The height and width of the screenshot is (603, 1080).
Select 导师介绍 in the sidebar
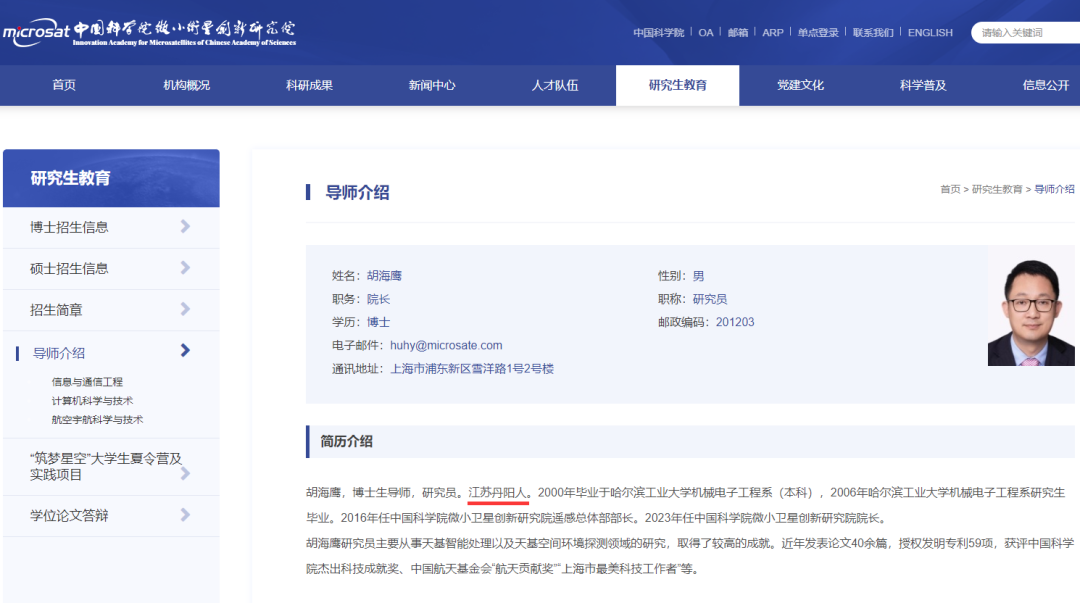[59, 354]
